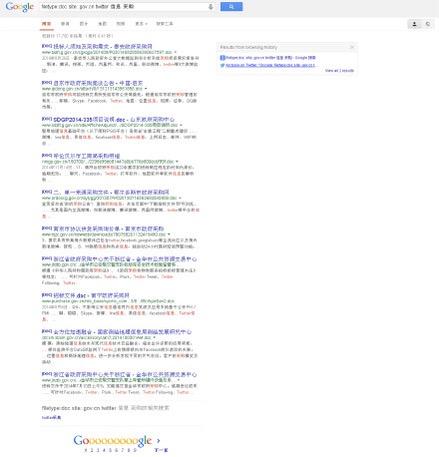This screenshot has width=439, height=457.
Task: Click the Goooooogle pagination logo
Action: pos(113,440)
